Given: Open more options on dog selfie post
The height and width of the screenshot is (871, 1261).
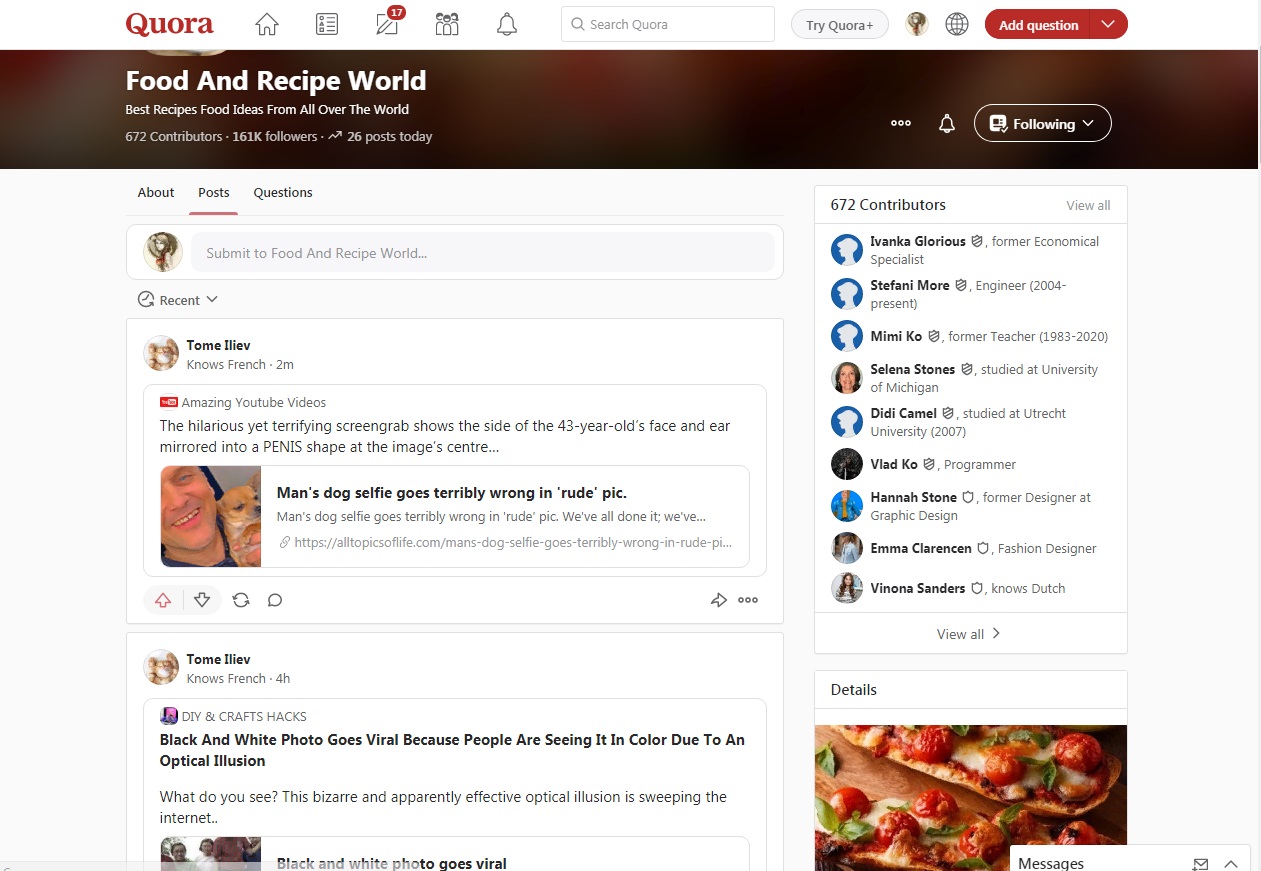Looking at the screenshot, I should [x=748, y=600].
